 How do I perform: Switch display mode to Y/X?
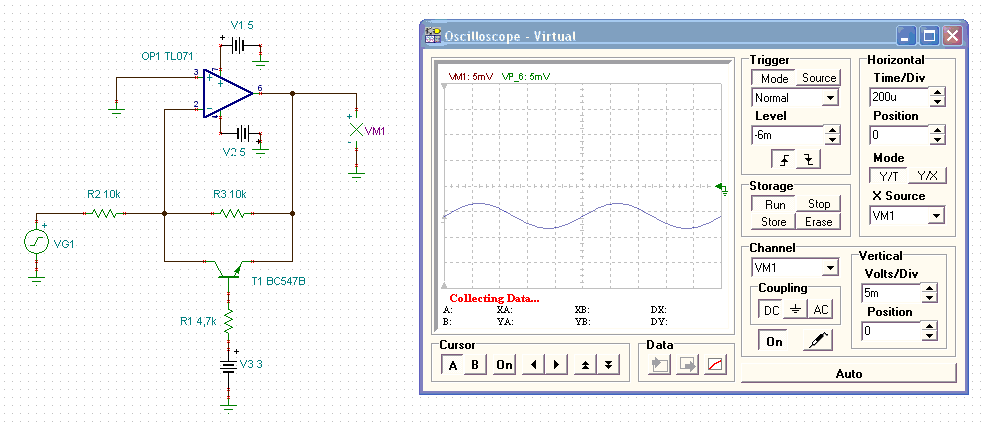tap(929, 176)
